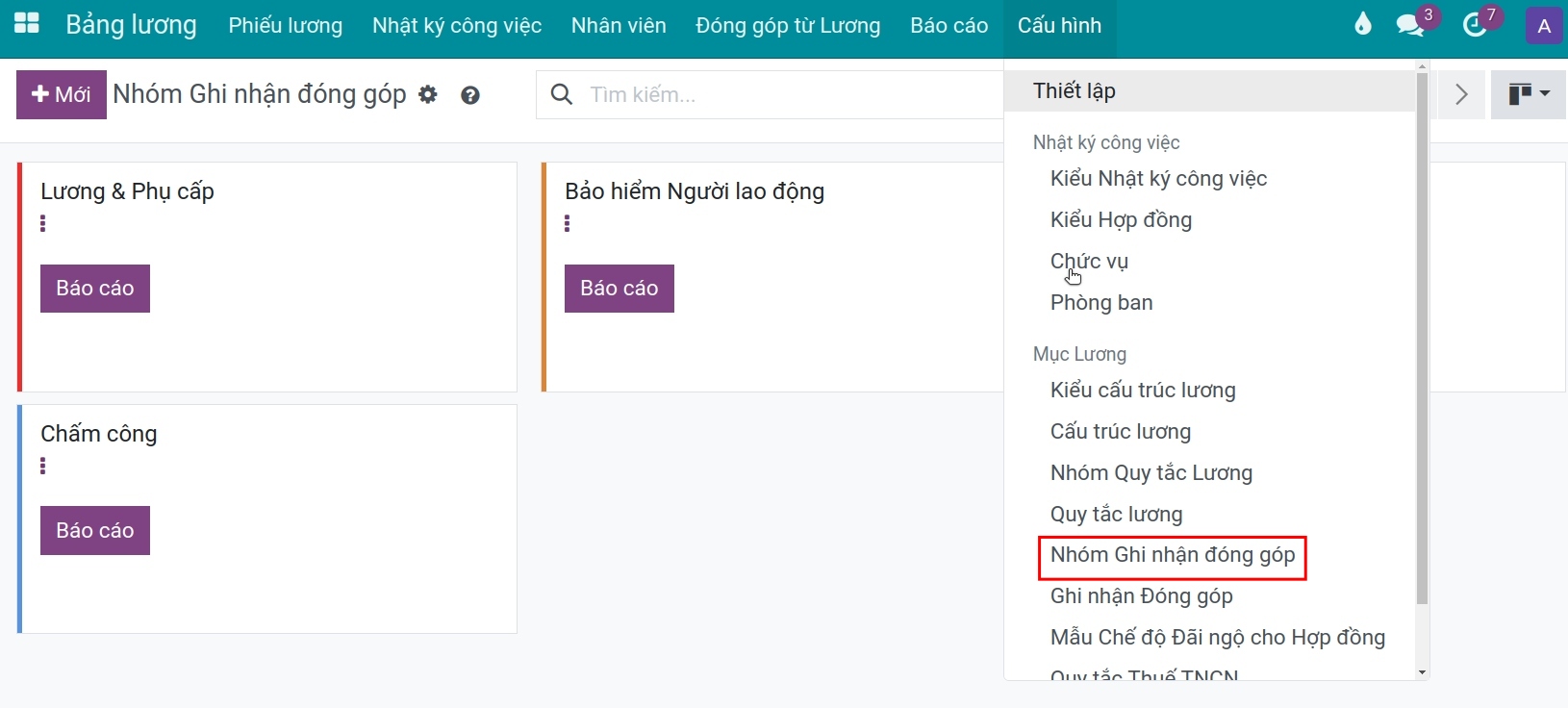Click Báo cáo on Lương & Phụ cấp card
1568x708 pixels.
click(x=95, y=289)
